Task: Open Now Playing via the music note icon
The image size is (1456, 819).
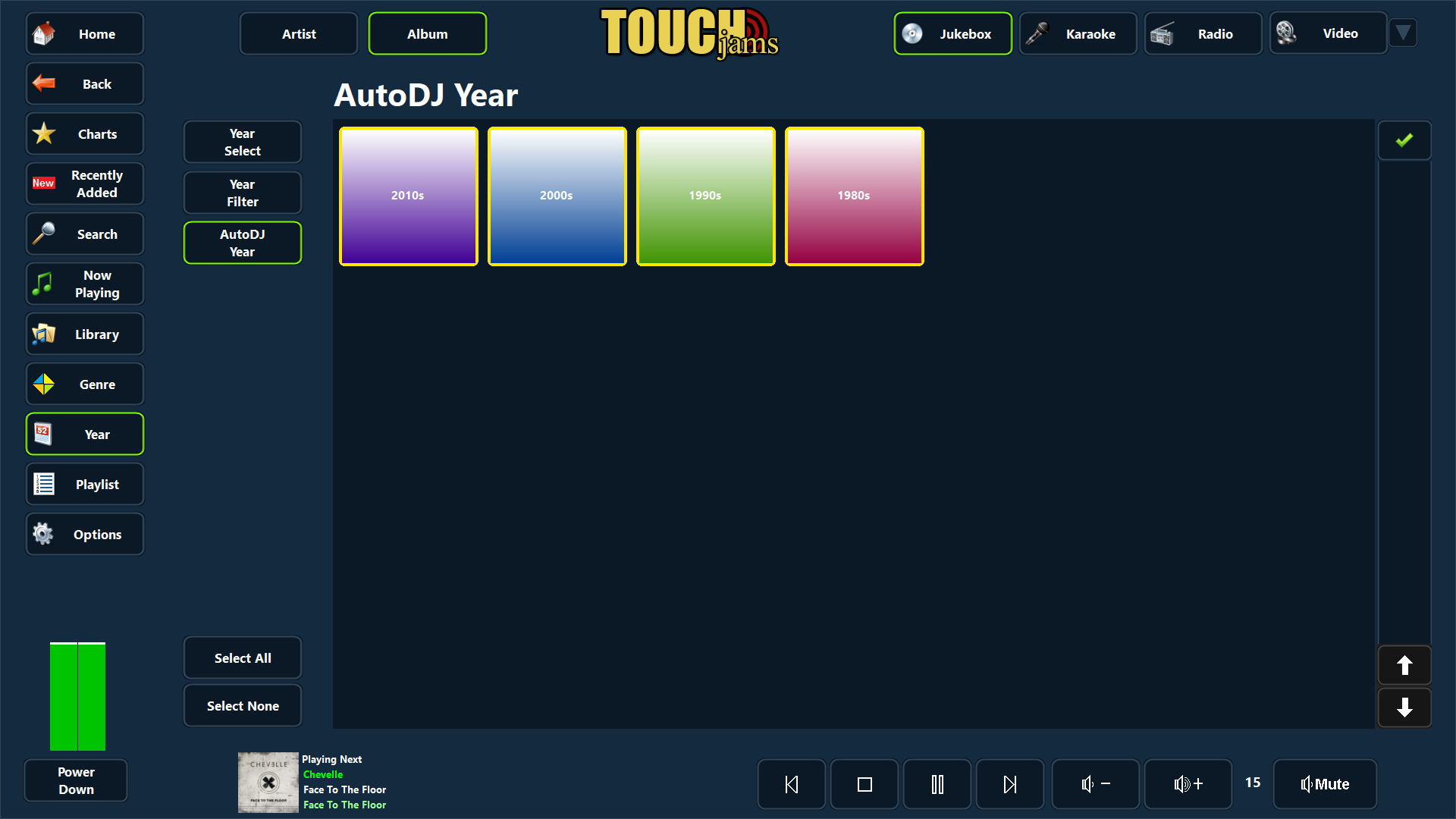Action: point(43,284)
